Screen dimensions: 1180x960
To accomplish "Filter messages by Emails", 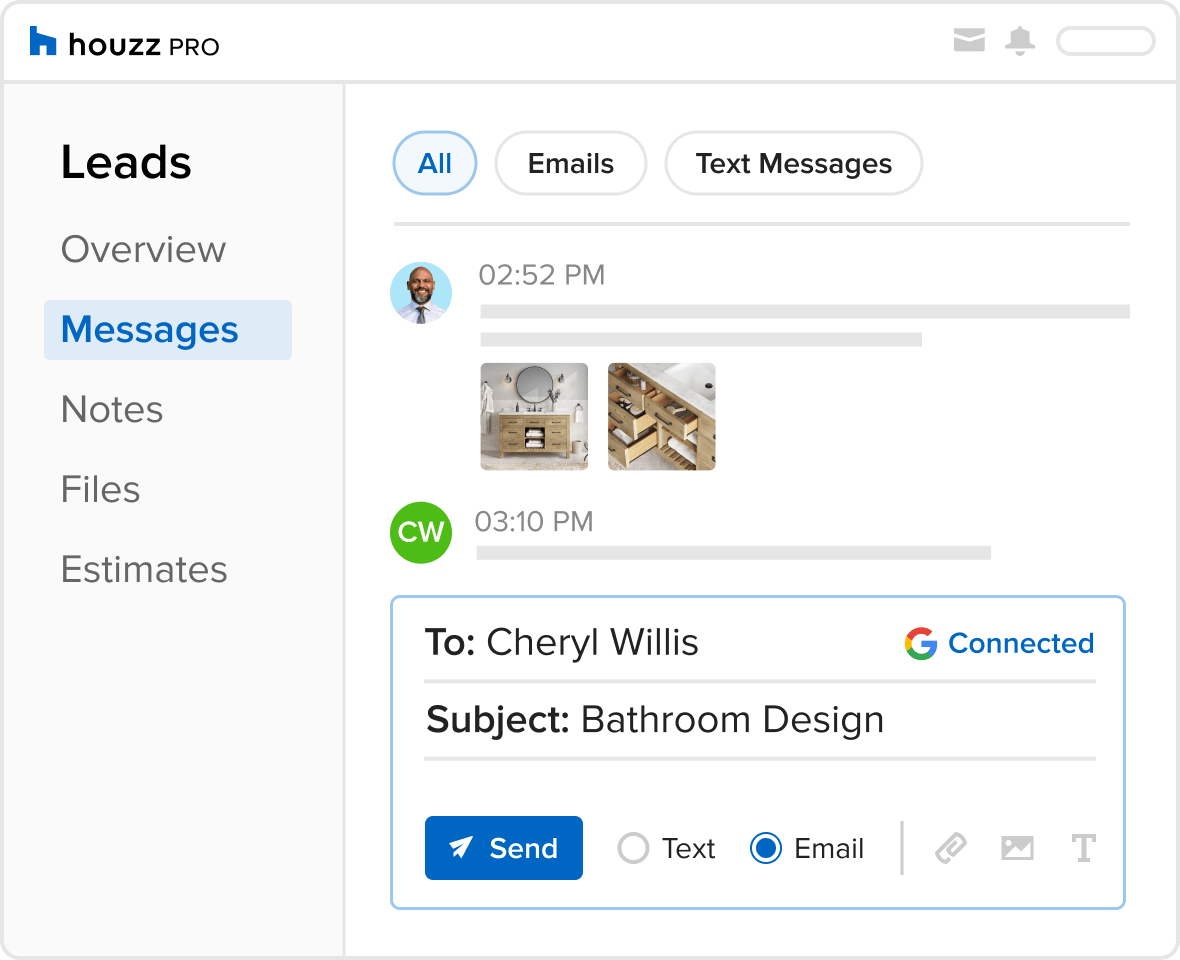I will tap(571, 163).
